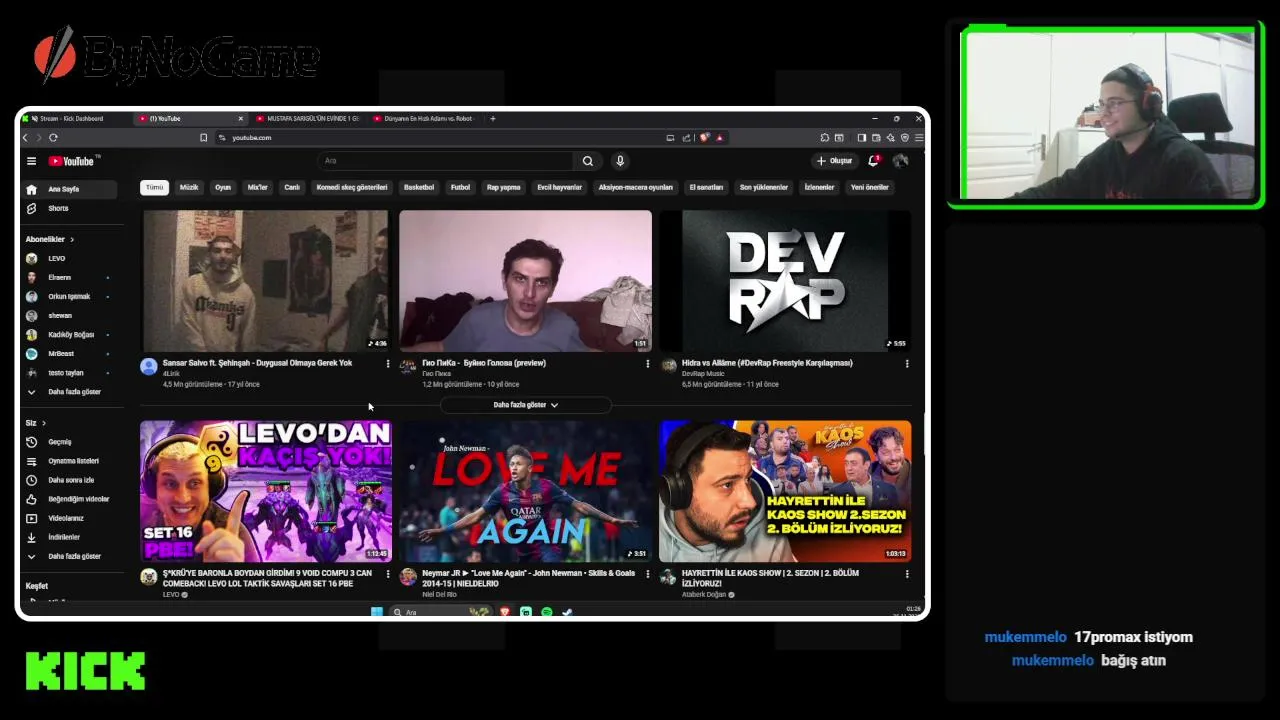Expand Daha fazla göster under subscriptions
Screen dimensions: 1280x720
coord(70,392)
